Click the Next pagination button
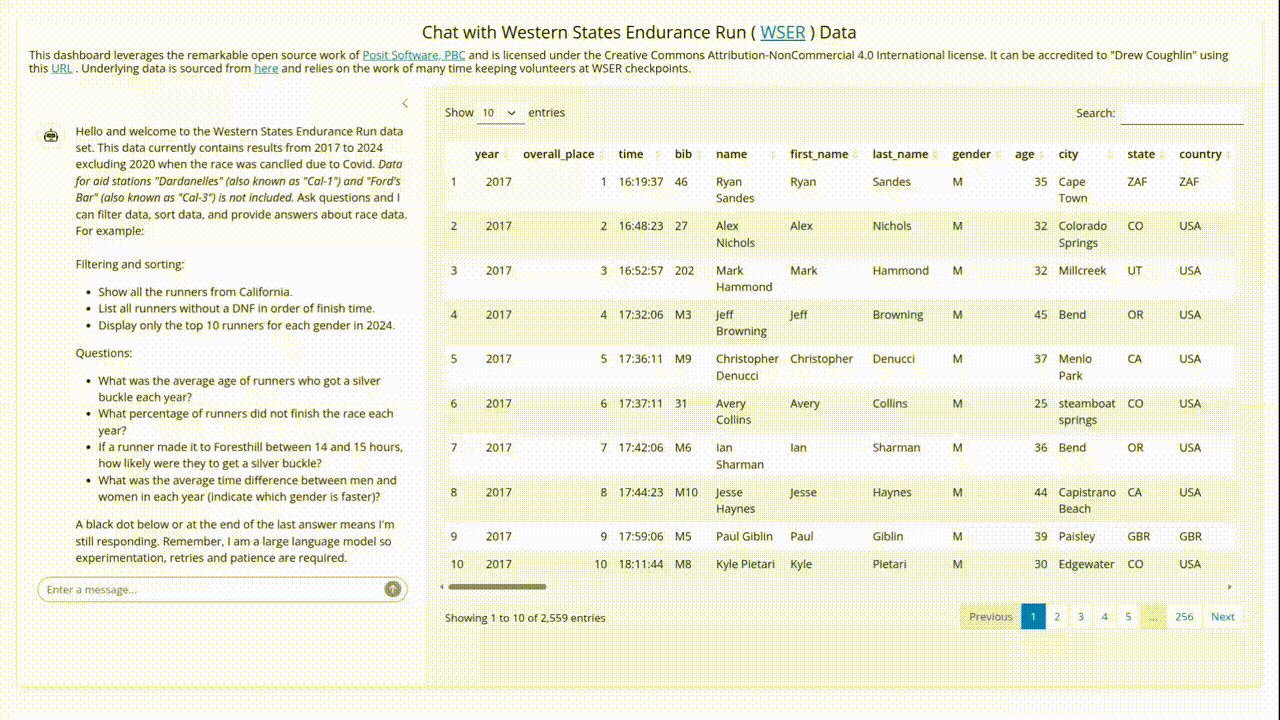 pos(1223,617)
